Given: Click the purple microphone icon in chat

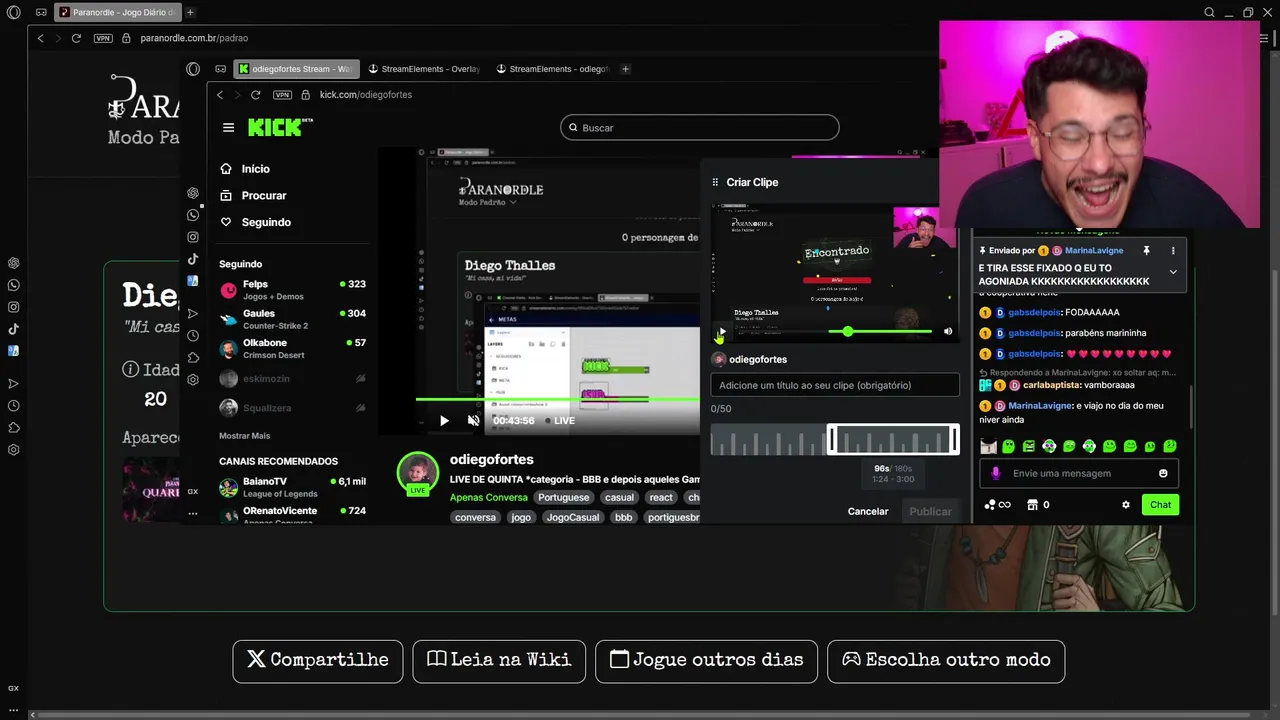Looking at the screenshot, I should pyautogui.click(x=995, y=474).
